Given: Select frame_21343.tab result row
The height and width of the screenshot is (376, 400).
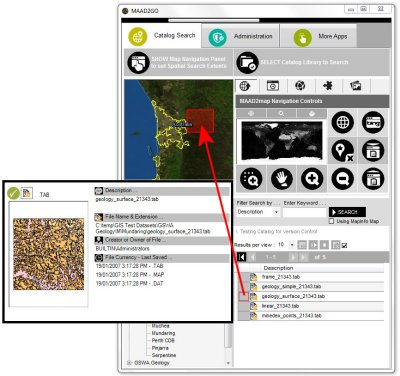Looking at the screenshot, I should coord(311,277).
